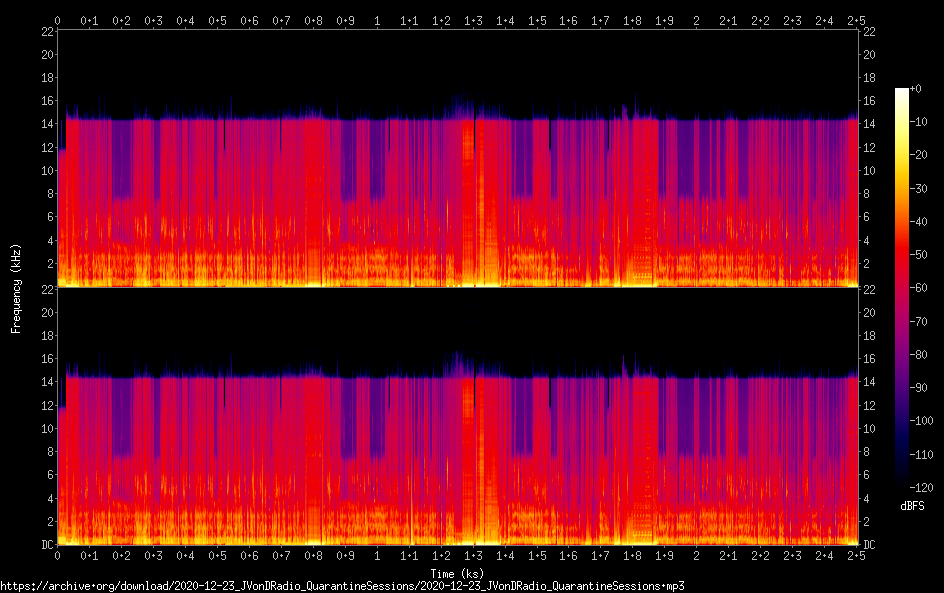Click the archive.org mp3 URL text
The height and width of the screenshot is (593, 944).
point(342,586)
